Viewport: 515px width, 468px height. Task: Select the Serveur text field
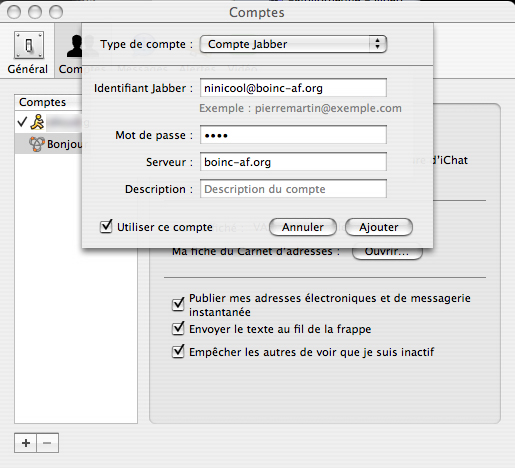[x=293, y=162]
